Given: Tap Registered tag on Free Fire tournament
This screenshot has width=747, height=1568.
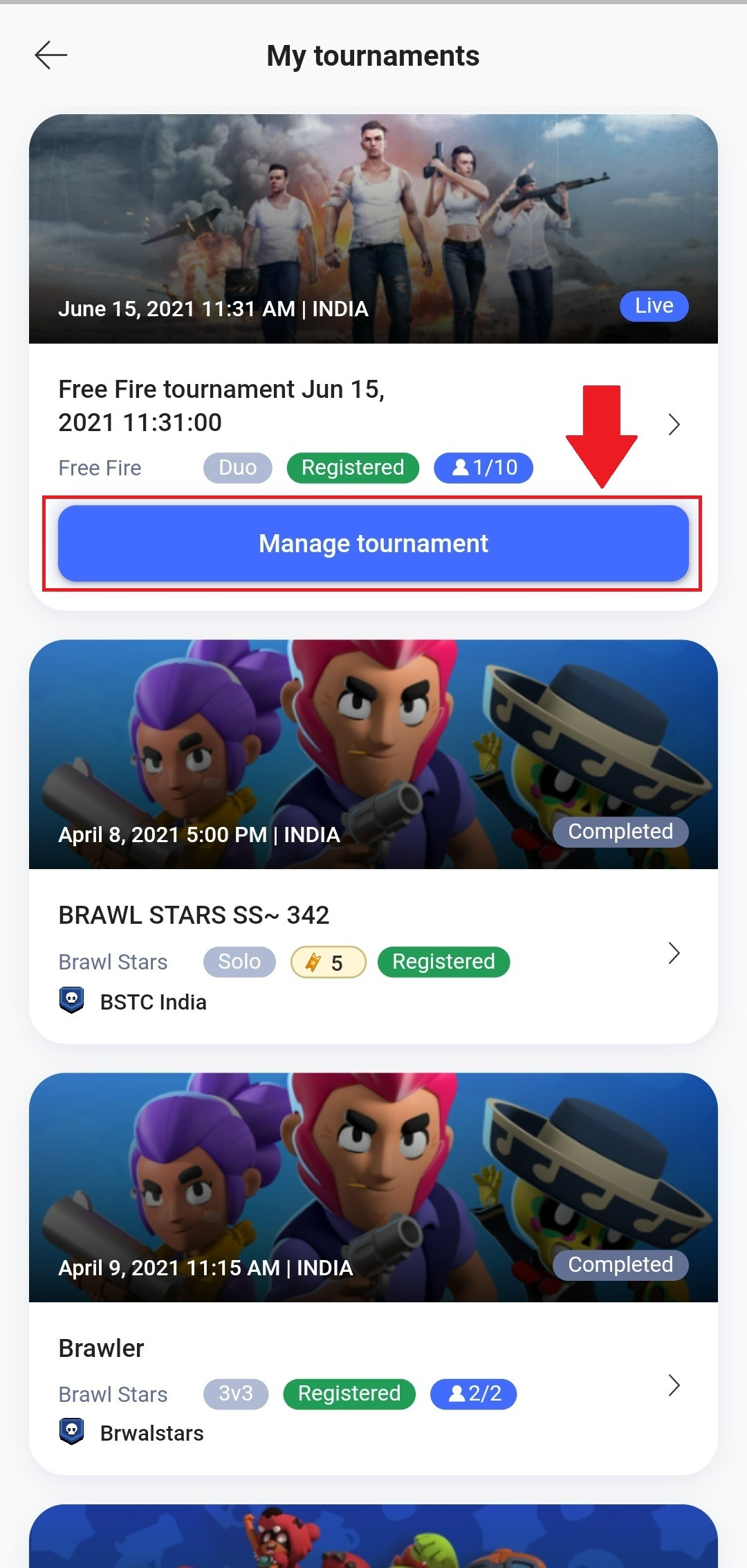Looking at the screenshot, I should click(x=353, y=468).
